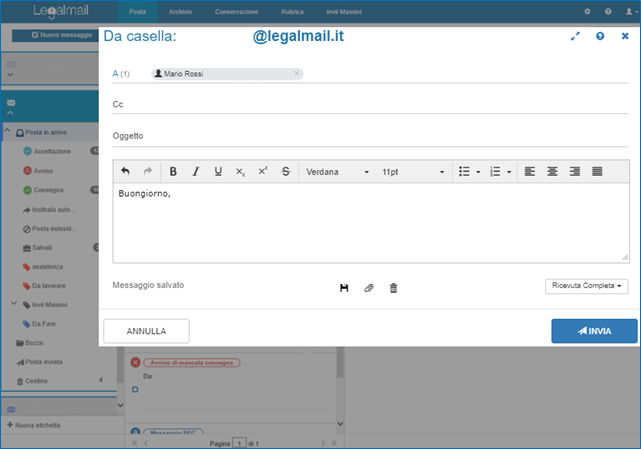Switch to the Rubrica tab
Image resolution: width=641 pixels, height=449 pixels.
(x=294, y=12)
